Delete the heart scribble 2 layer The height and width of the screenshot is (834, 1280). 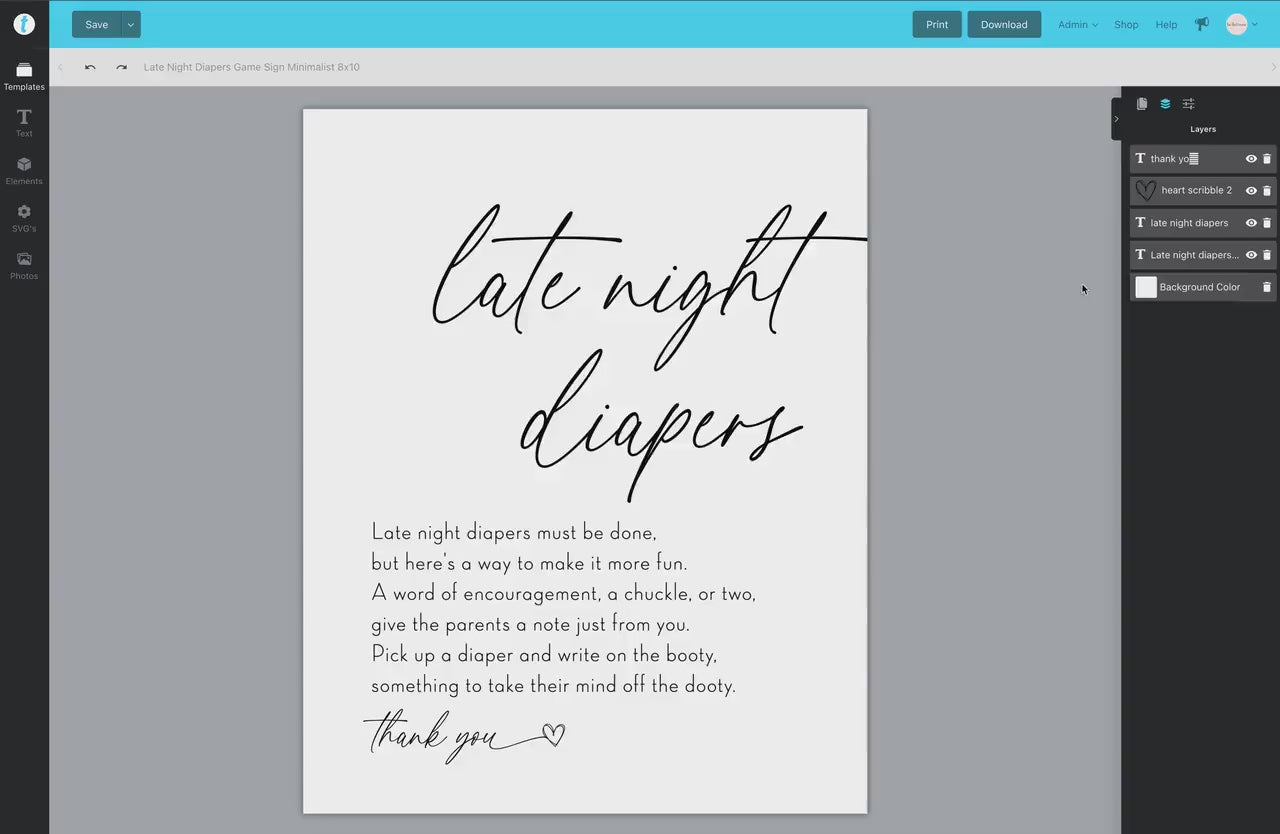point(1267,191)
